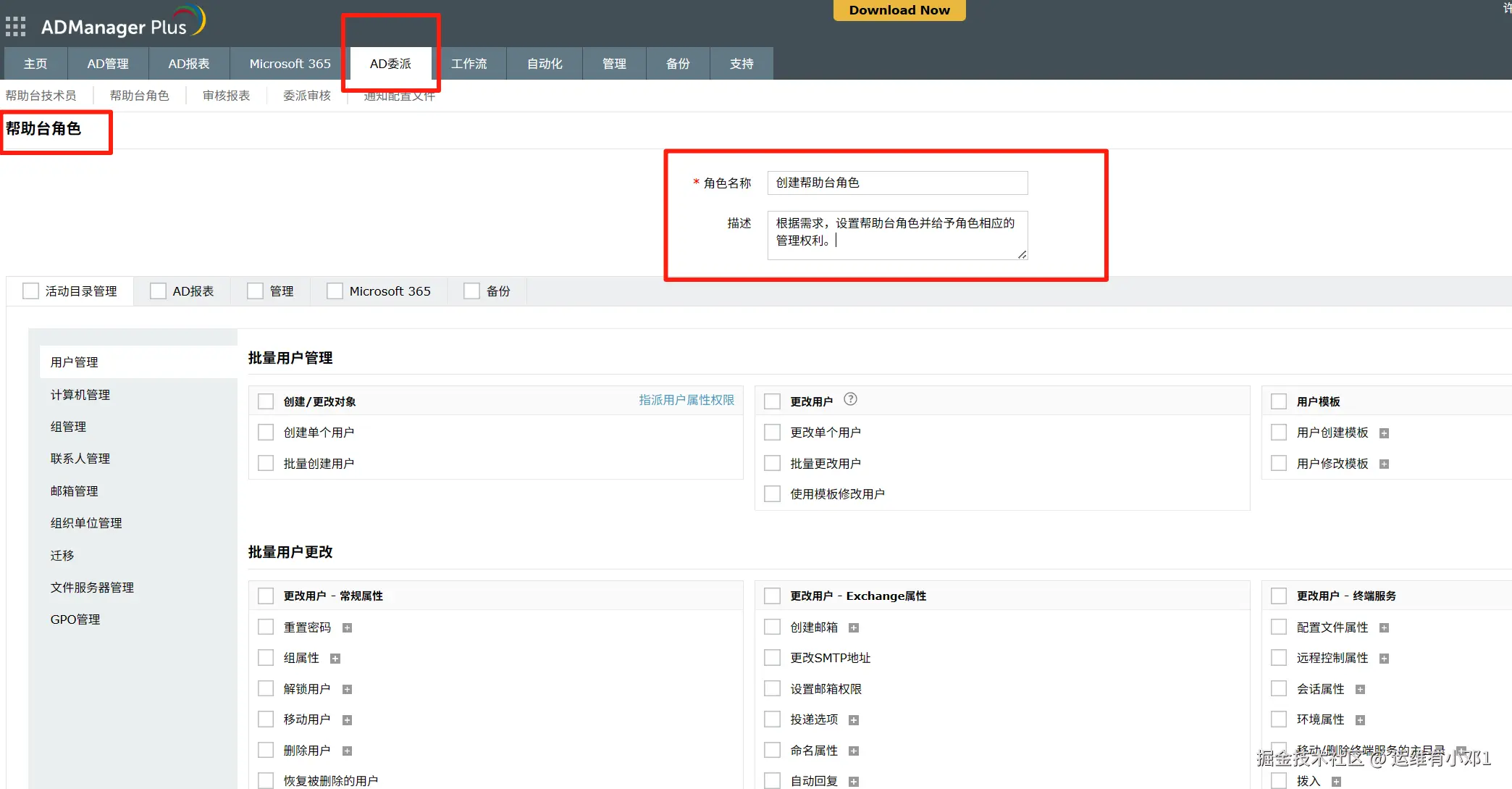Expand plus icon beside 投递选项
The image size is (1512, 789).
pyautogui.click(x=854, y=720)
